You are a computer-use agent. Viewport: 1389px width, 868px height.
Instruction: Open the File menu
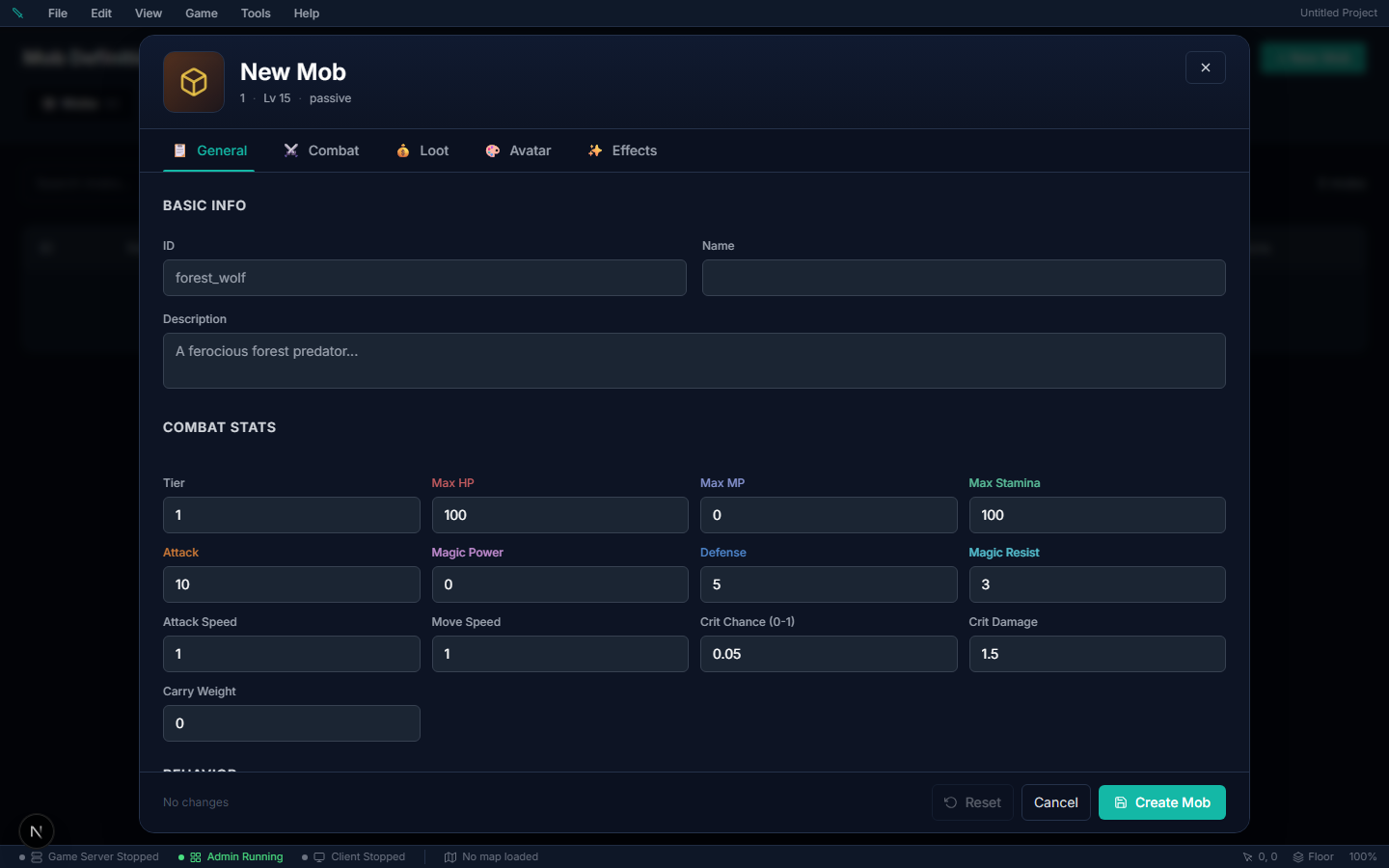58,14
